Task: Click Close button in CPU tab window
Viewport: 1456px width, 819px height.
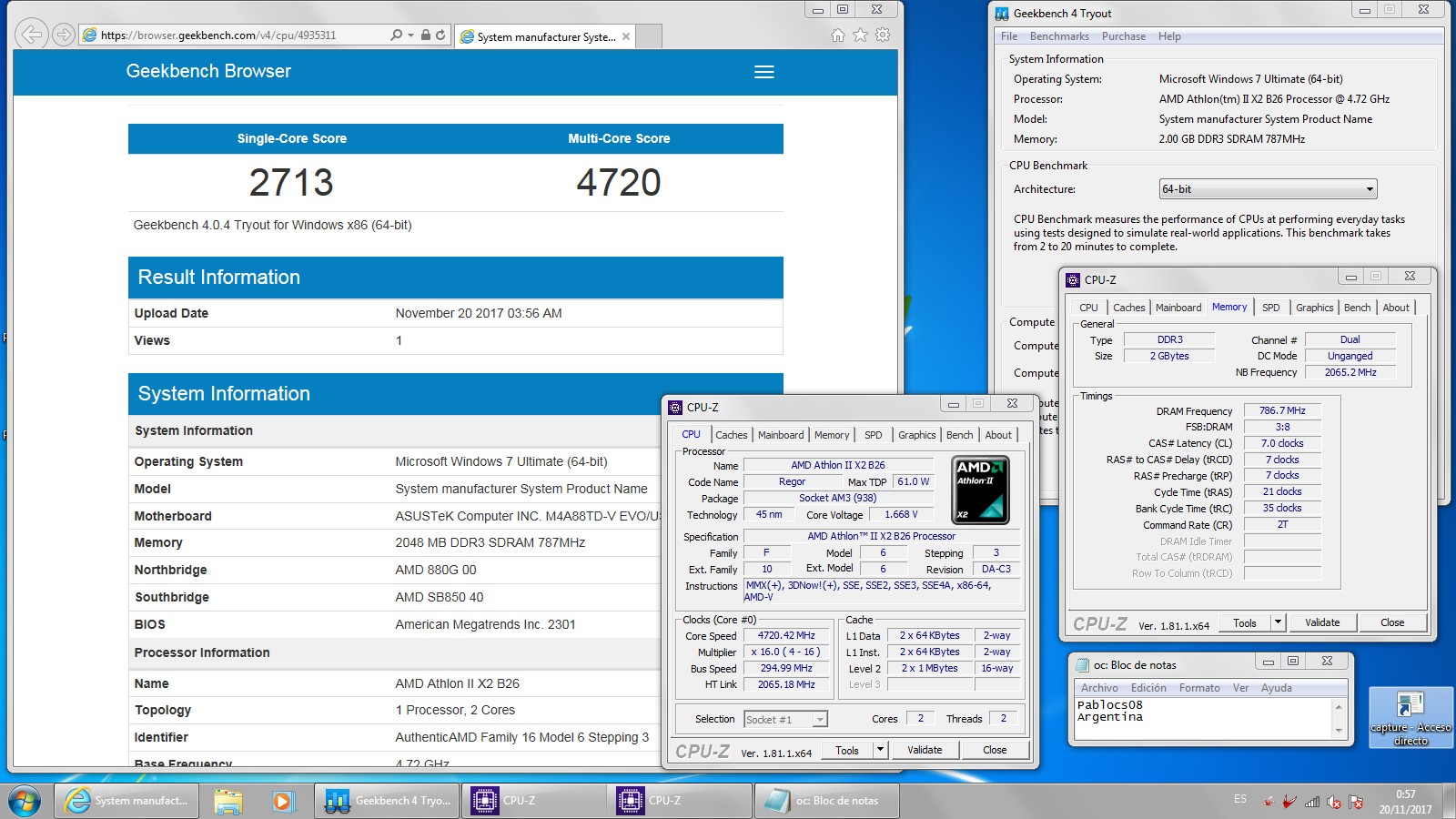Action: click(x=995, y=750)
